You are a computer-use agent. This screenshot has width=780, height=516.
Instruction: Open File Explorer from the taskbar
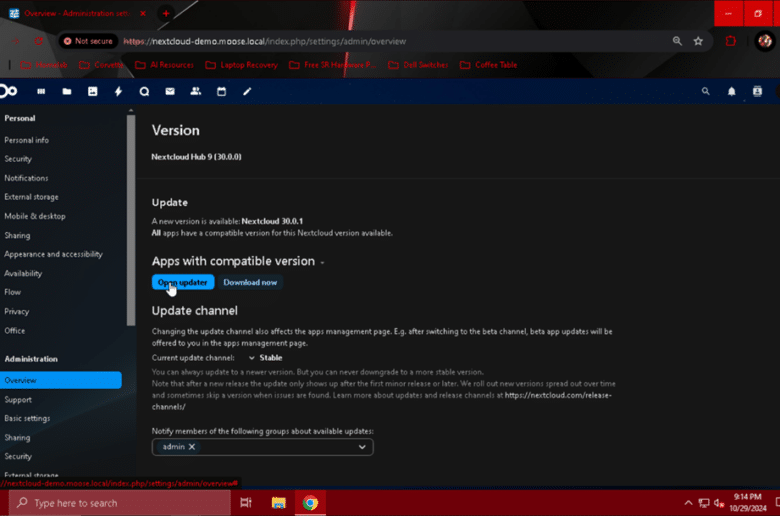[279, 503]
